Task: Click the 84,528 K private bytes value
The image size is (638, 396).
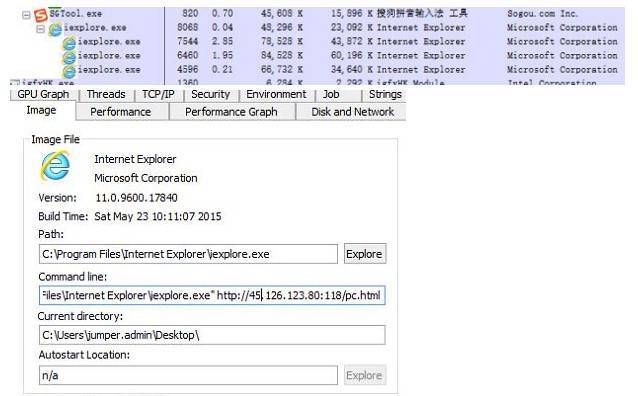Action: point(282,56)
